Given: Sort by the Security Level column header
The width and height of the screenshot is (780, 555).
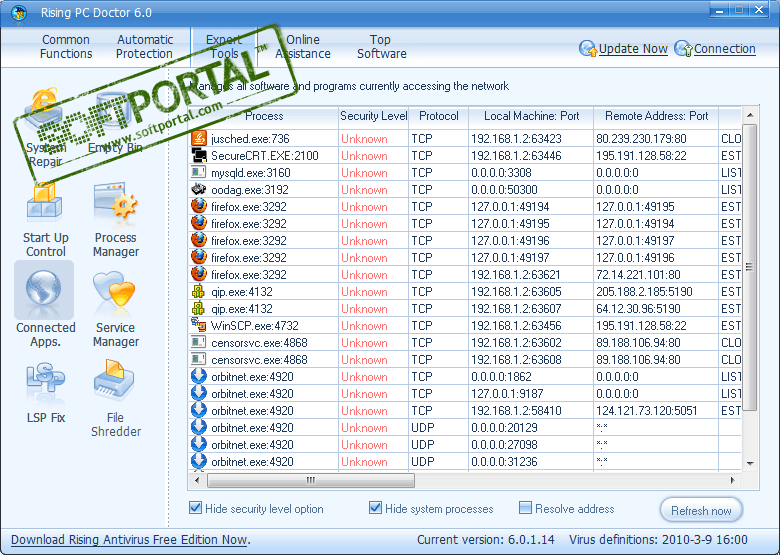Looking at the screenshot, I should [374, 116].
